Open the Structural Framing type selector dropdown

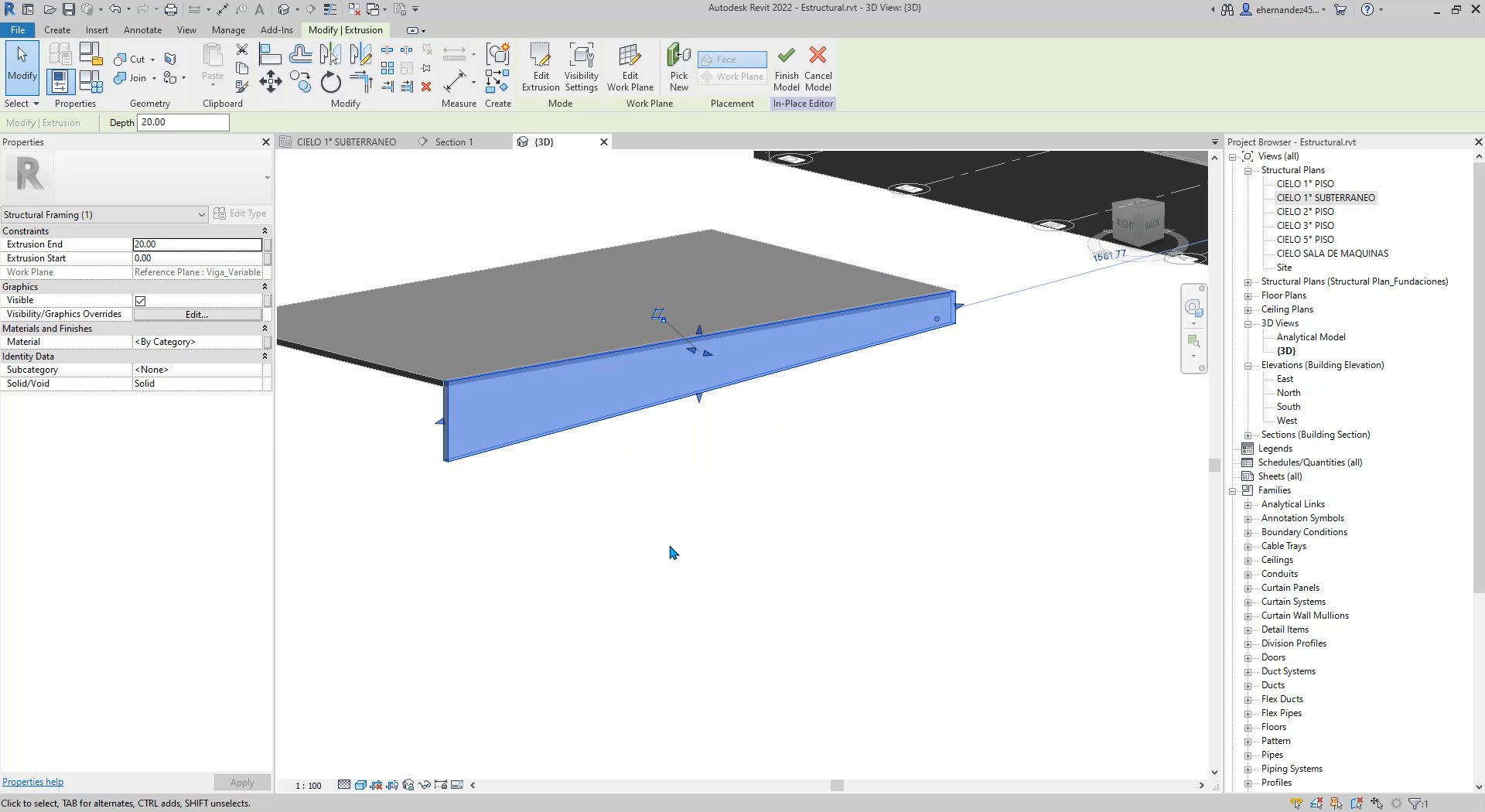click(x=201, y=215)
